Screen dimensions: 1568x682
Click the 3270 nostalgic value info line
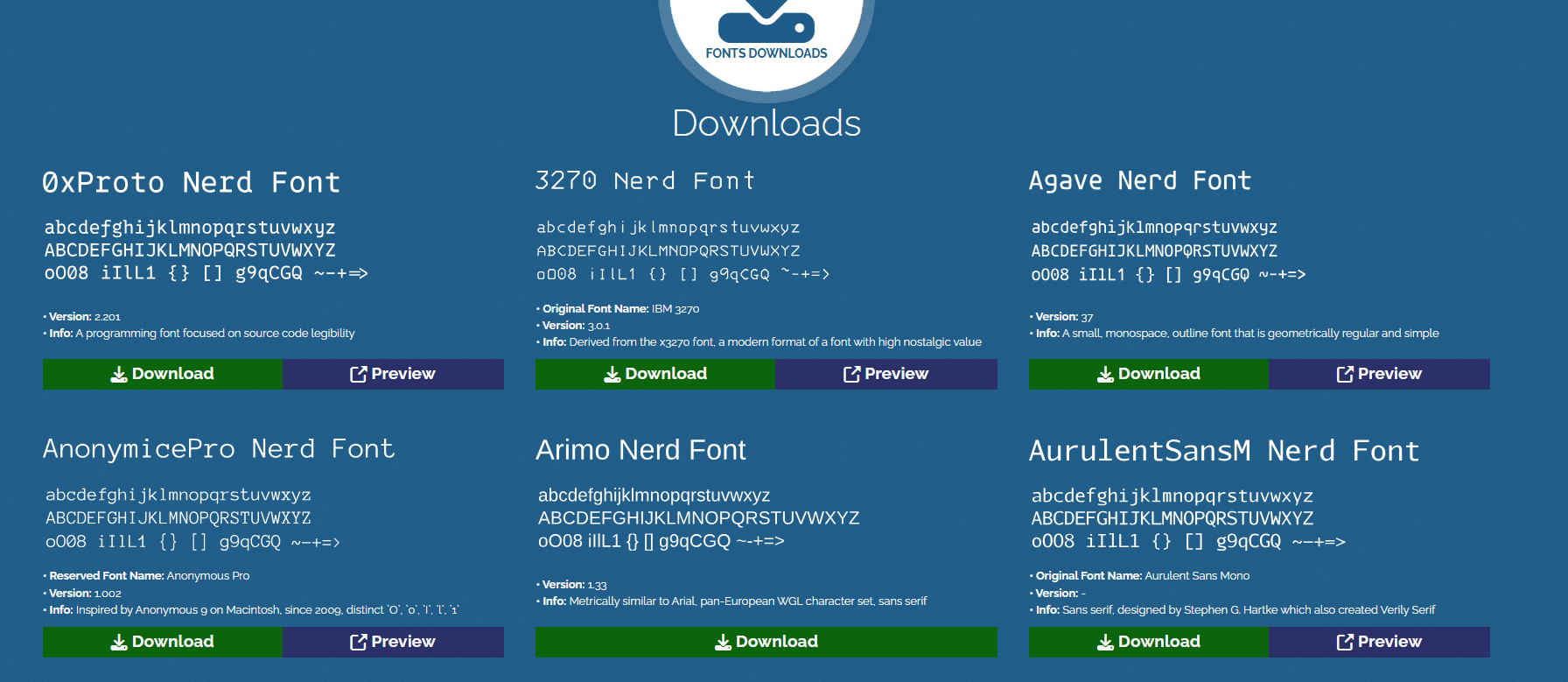pos(759,342)
